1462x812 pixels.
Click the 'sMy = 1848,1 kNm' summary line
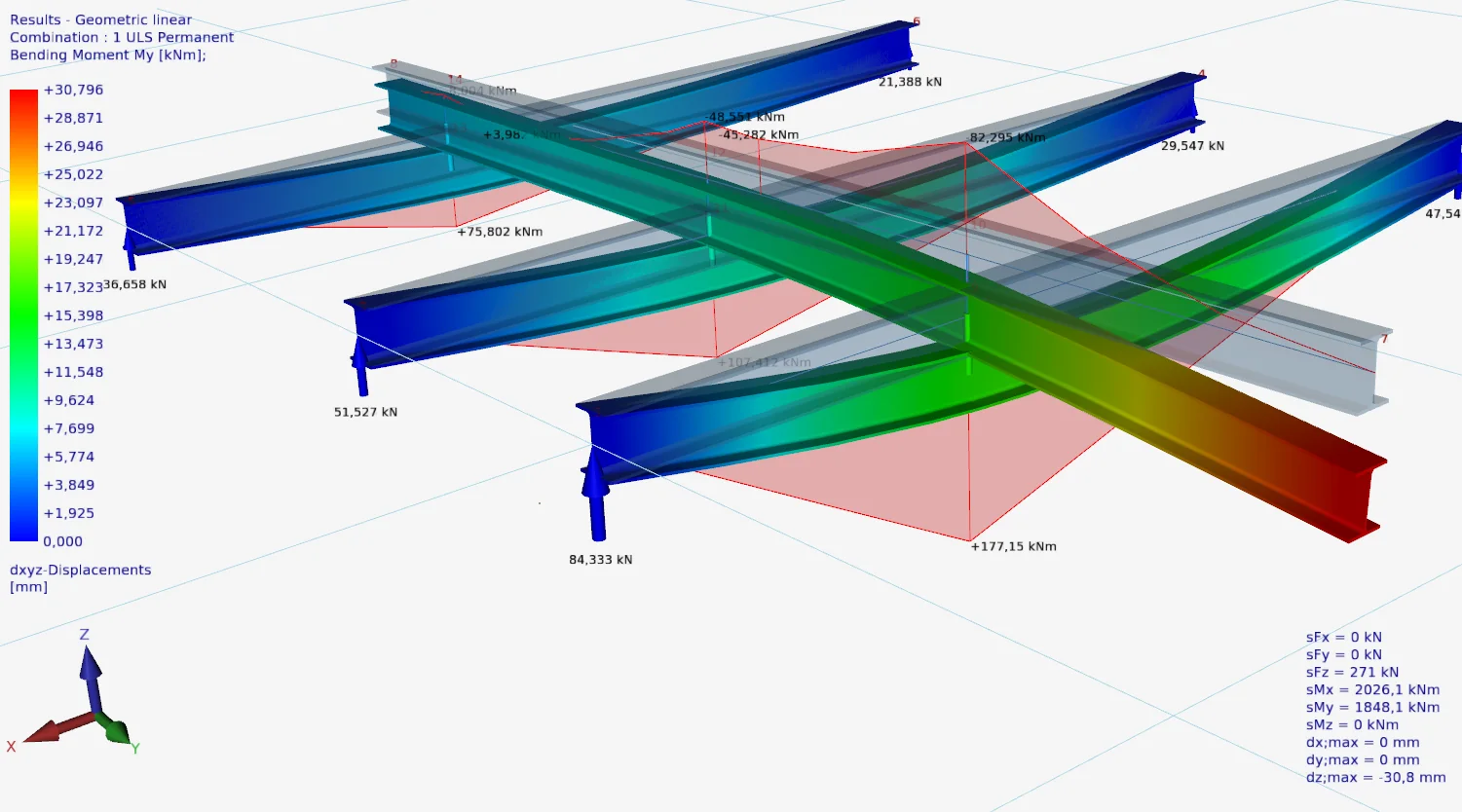click(1372, 707)
